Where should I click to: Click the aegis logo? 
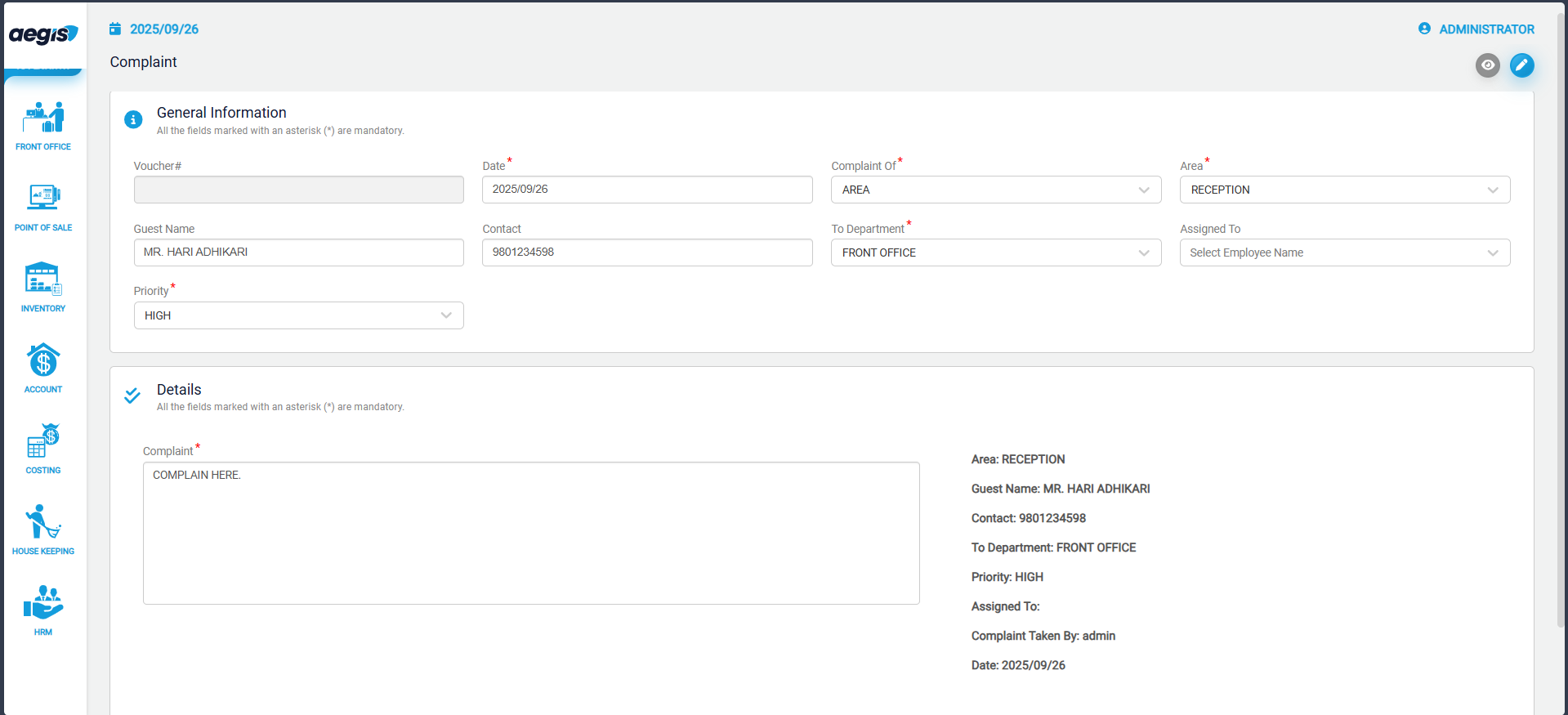[43, 34]
